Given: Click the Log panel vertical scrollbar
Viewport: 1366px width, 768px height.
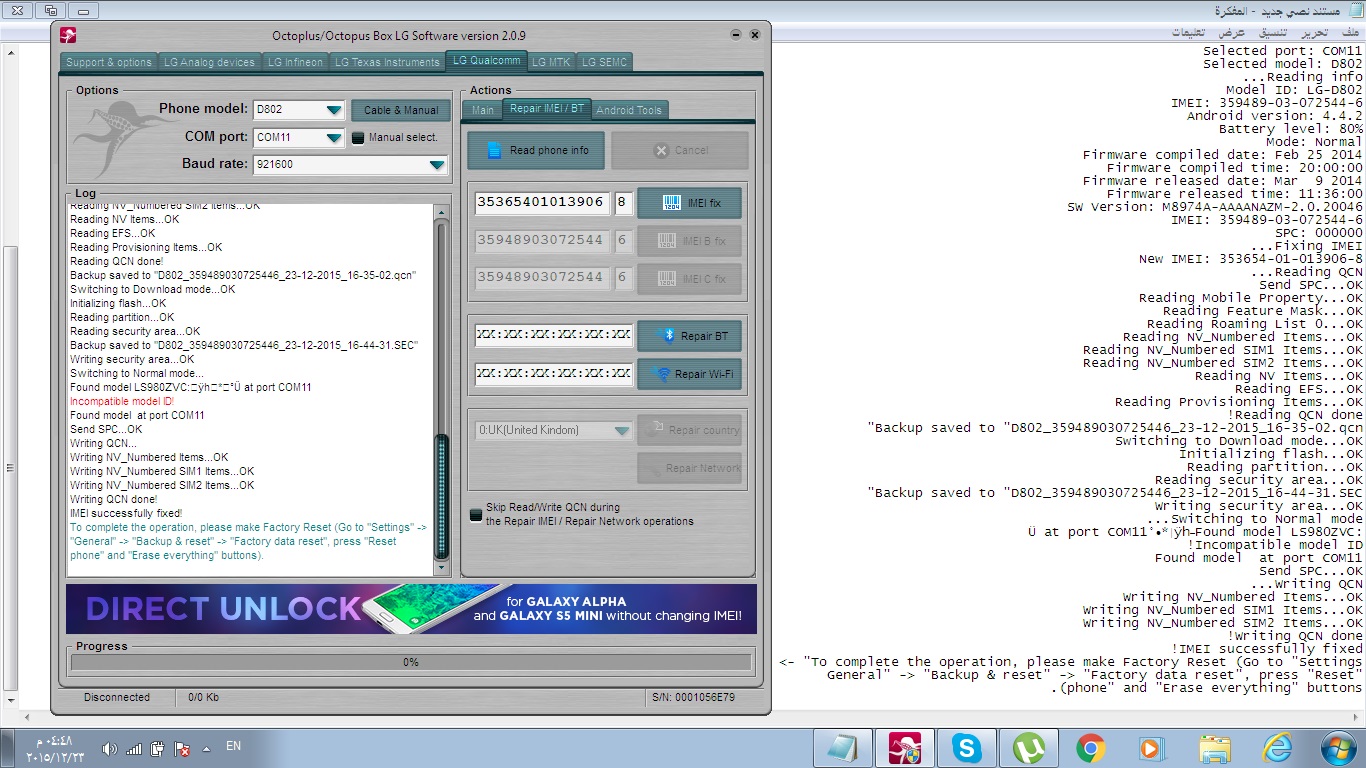Looking at the screenshot, I should (x=442, y=390).
